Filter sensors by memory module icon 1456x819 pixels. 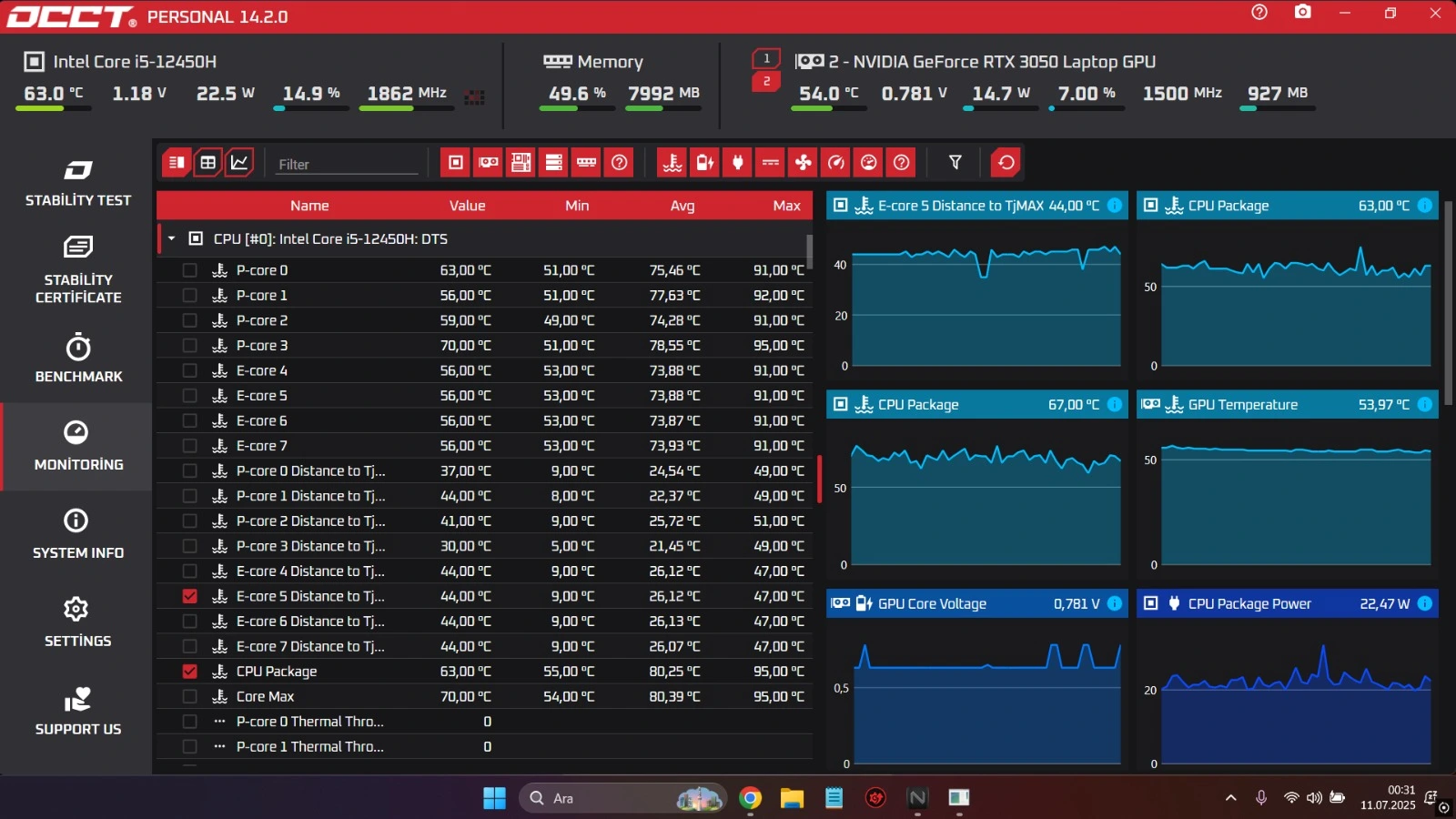pyautogui.click(x=587, y=163)
